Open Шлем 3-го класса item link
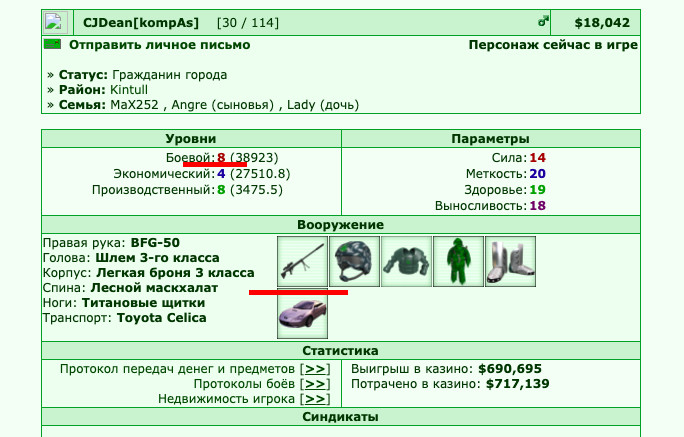Screen dimensions: 684x437 [157, 258]
